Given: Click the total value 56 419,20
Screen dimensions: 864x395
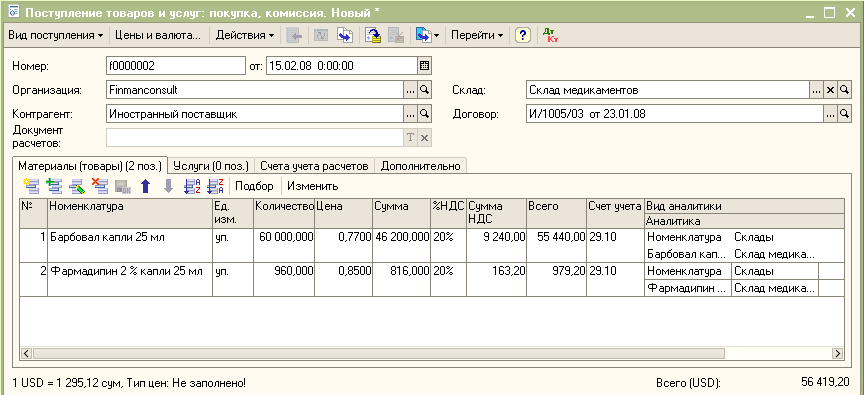Looking at the screenshot, I should point(826,382).
